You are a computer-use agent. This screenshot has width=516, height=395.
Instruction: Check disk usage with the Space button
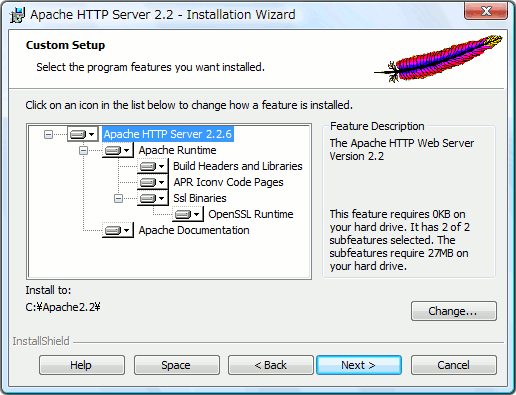[x=177, y=365]
